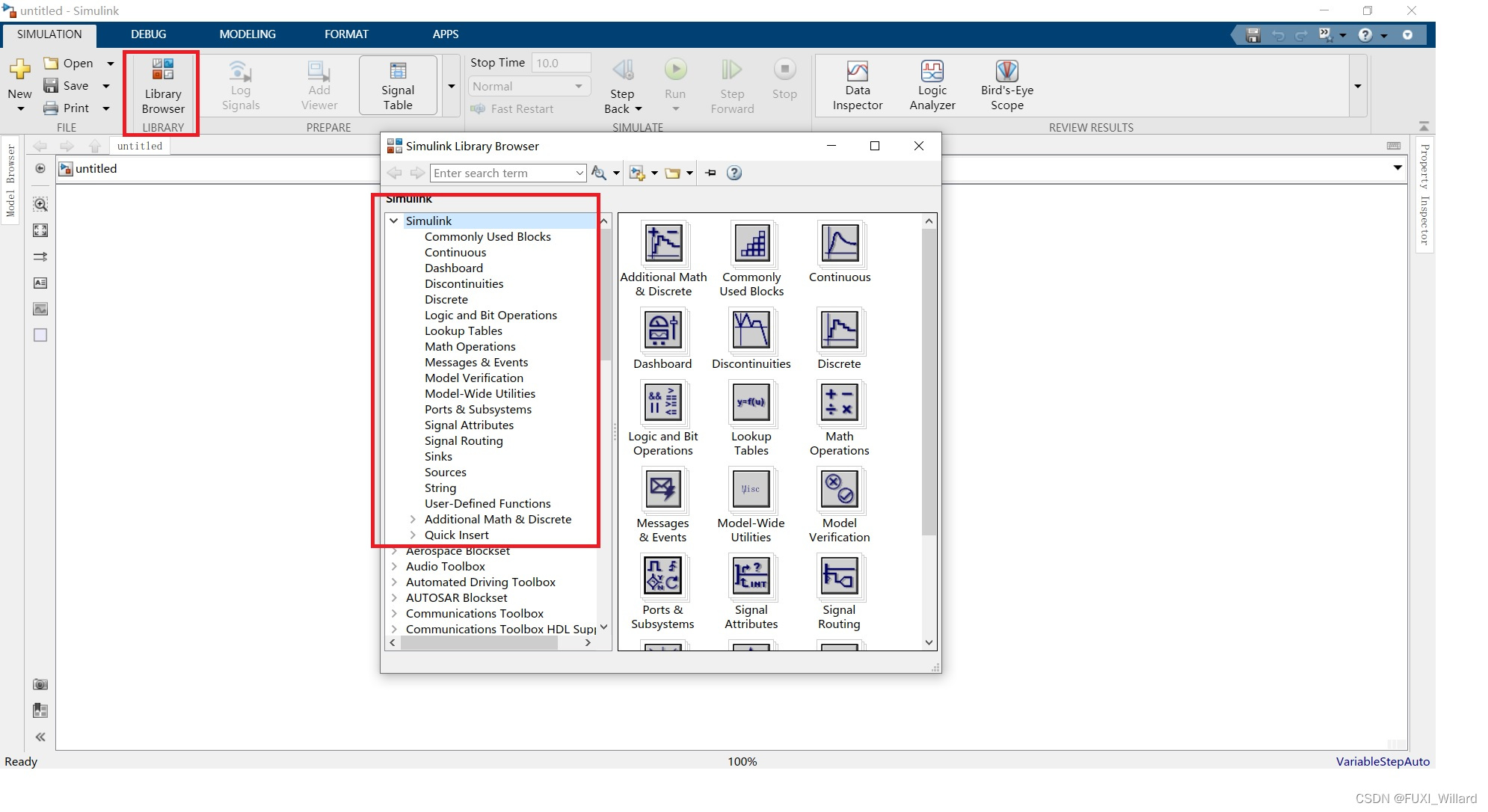Pin the library browser window on top
Viewport: 1488px width, 812px height.
coord(710,173)
